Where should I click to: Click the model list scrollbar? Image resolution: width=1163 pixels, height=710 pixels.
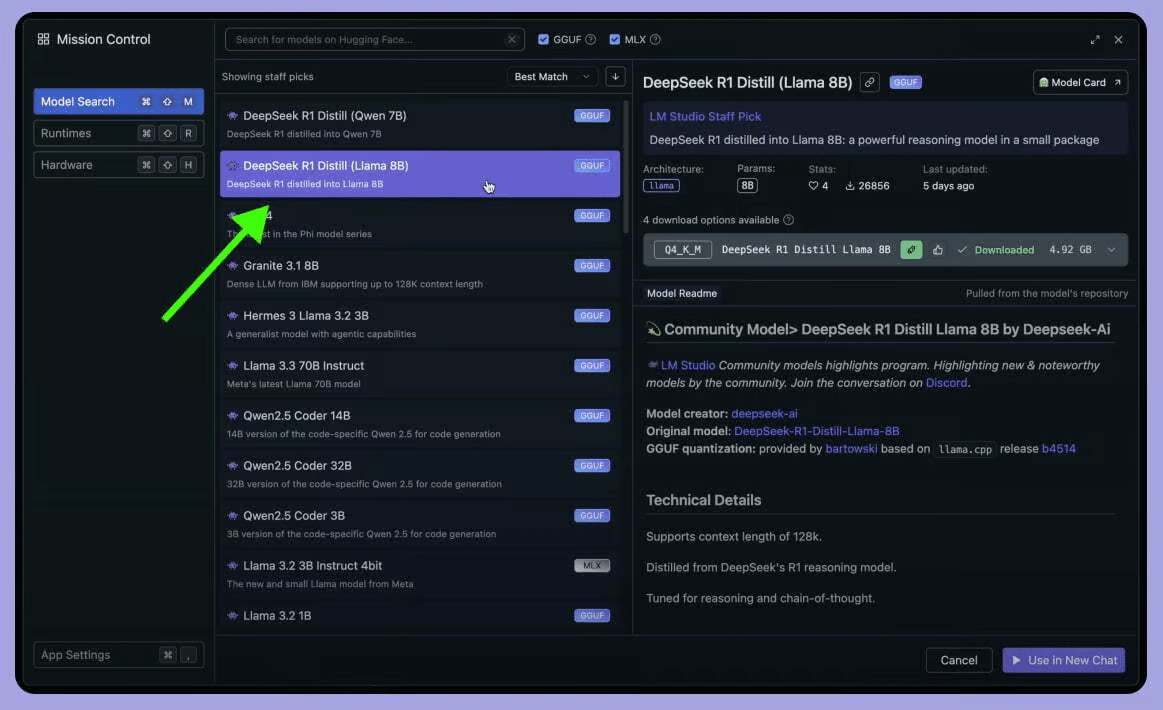(x=627, y=167)
